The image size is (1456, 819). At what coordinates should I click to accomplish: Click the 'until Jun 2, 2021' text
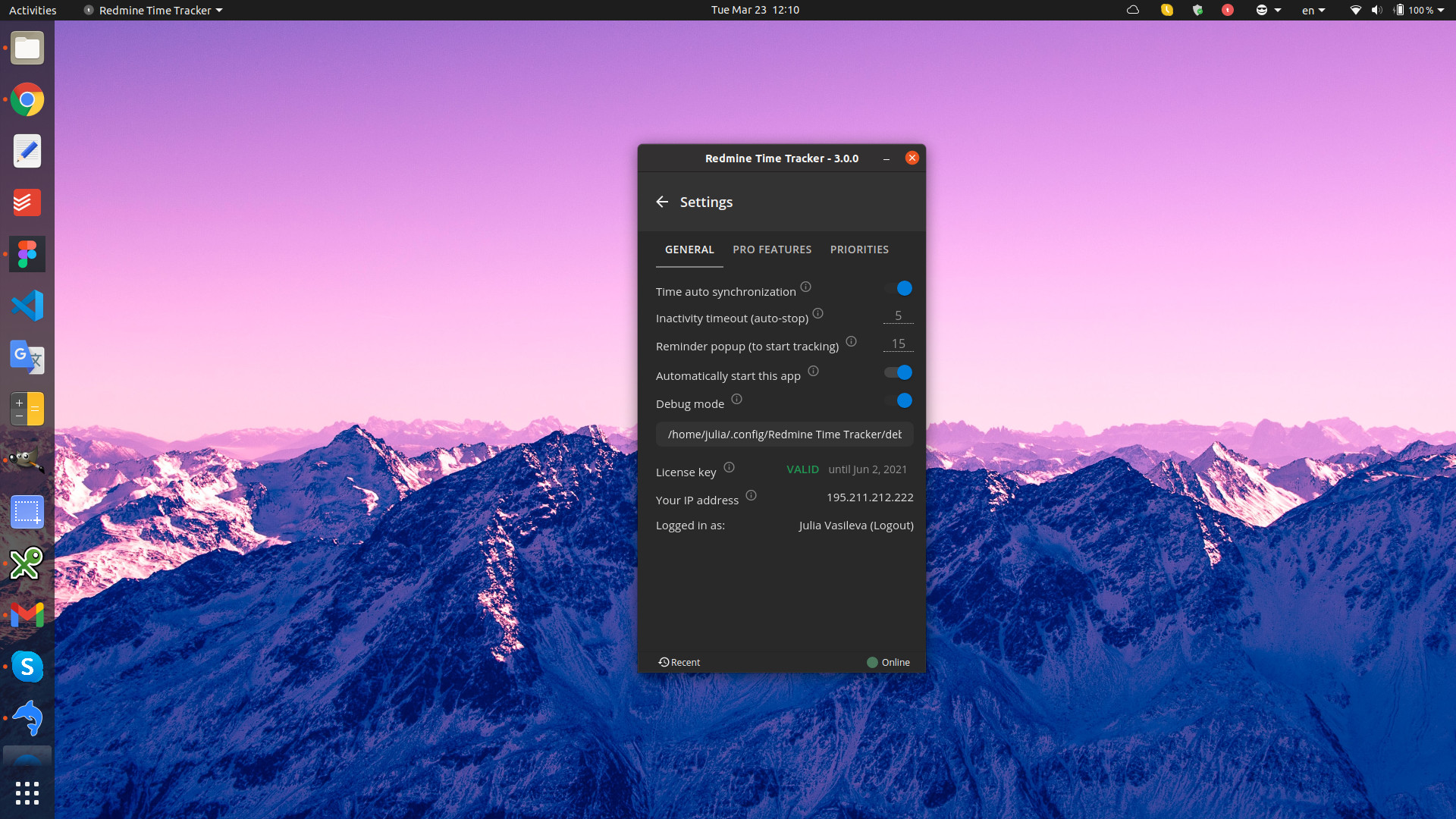(868, 469)
